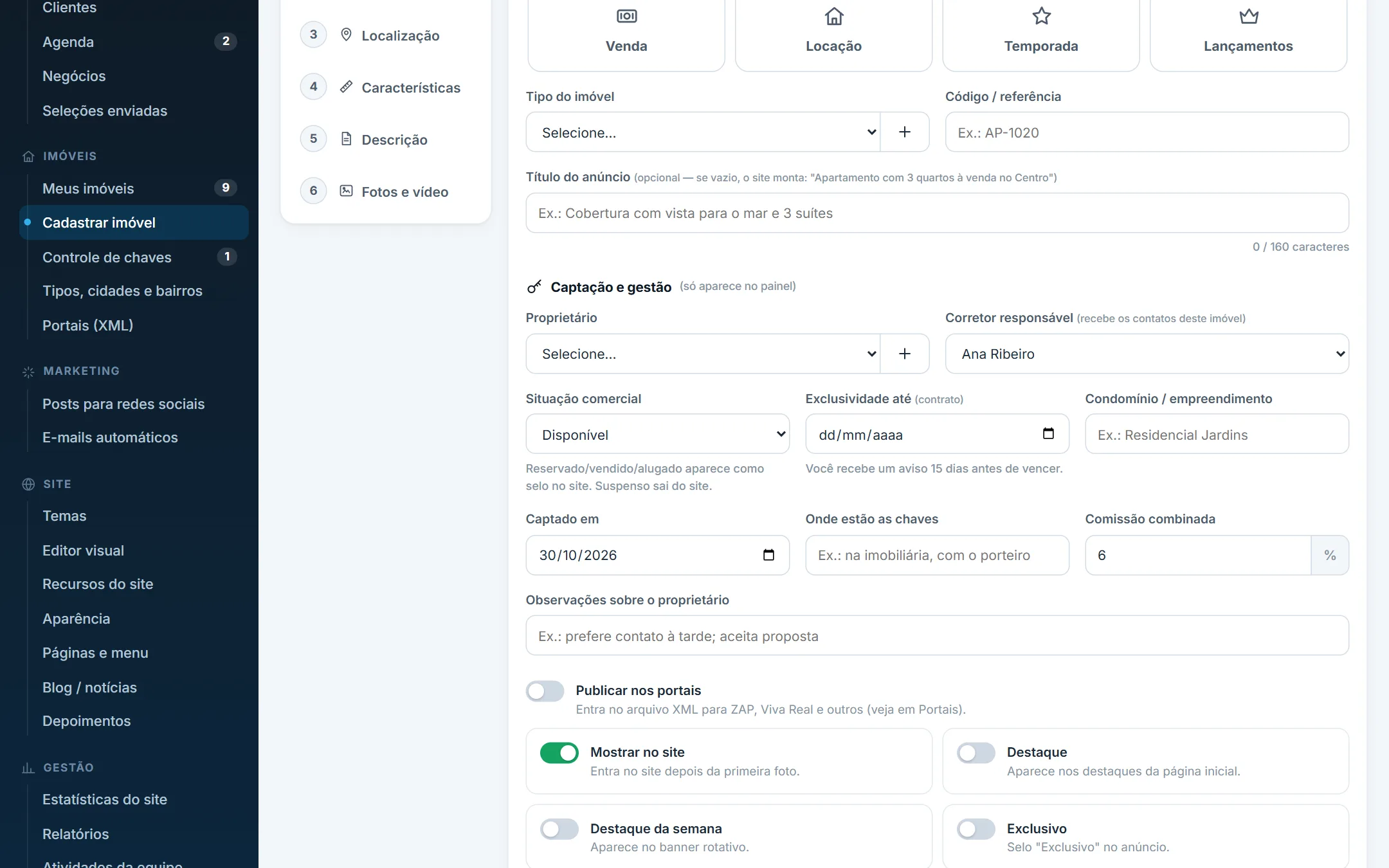The height and width of the screenshot is (868, 1389).
Task: Enable Destaque da semana switch
Action: 559,829
